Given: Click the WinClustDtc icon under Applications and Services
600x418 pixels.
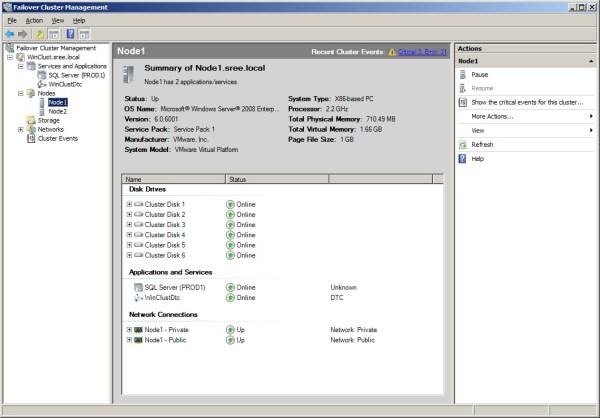Looking at the screenshot, I should [137, 297].
